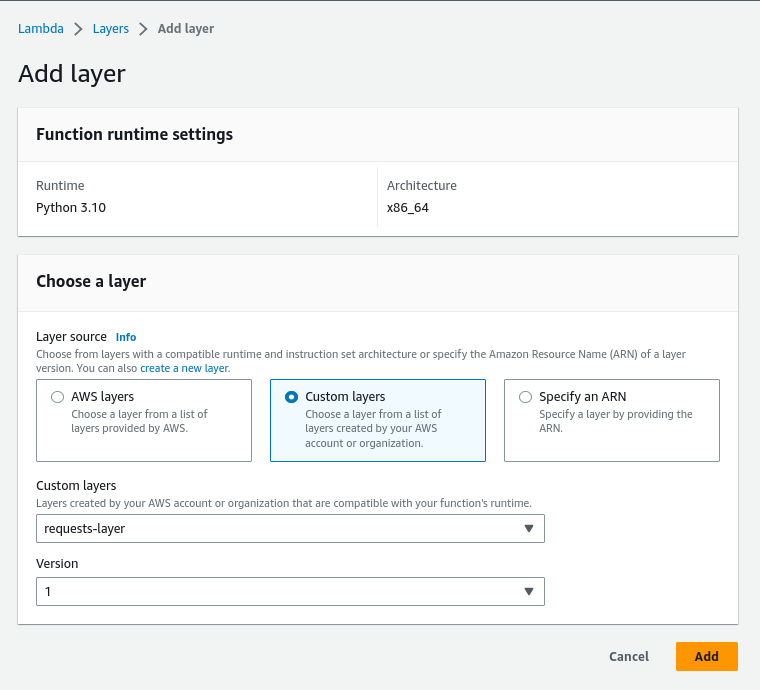This screenshot has width=760, height=690.
Task: Go to the Layers breadcrumb page
Action: [110, 29]
